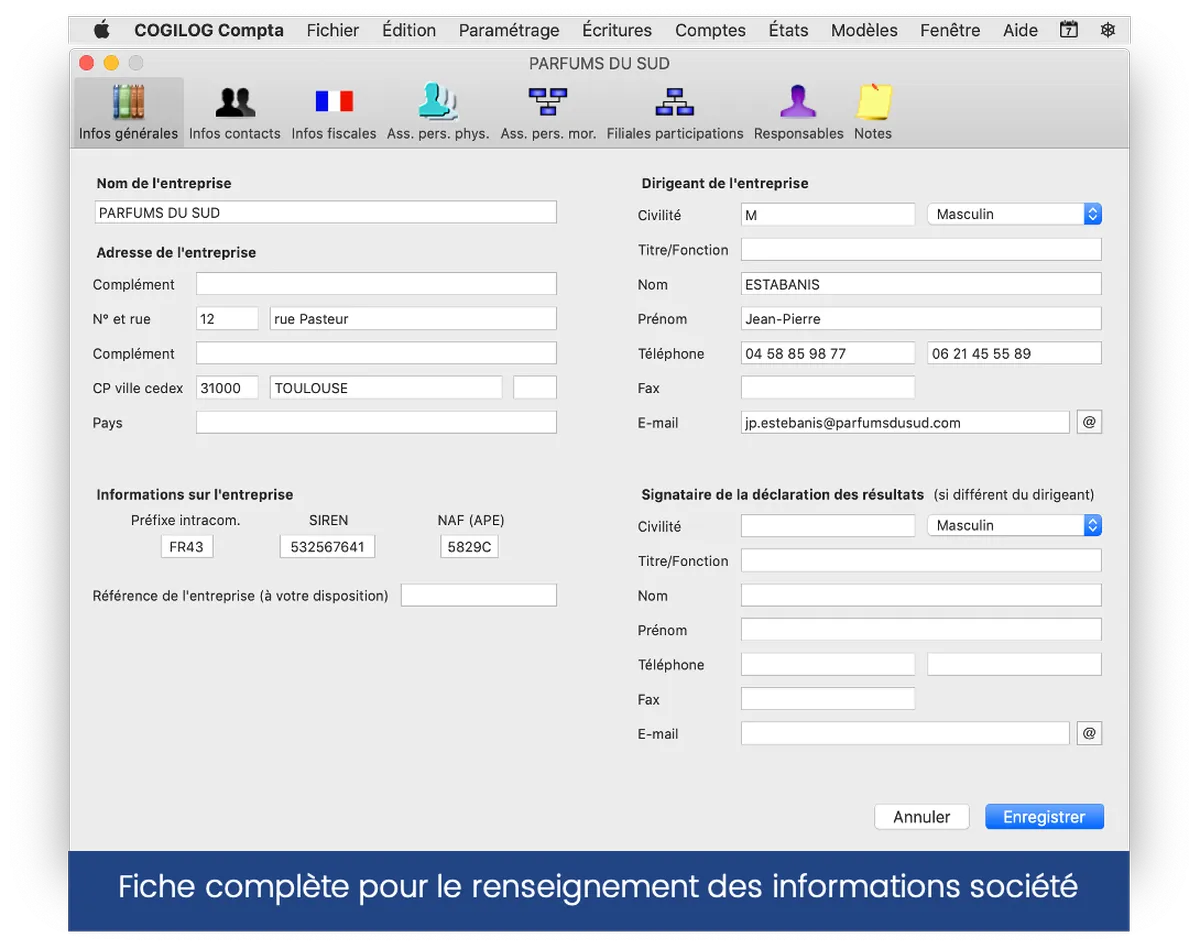Click the @ button beside dirigeant e-mail

click(1089, 422)
